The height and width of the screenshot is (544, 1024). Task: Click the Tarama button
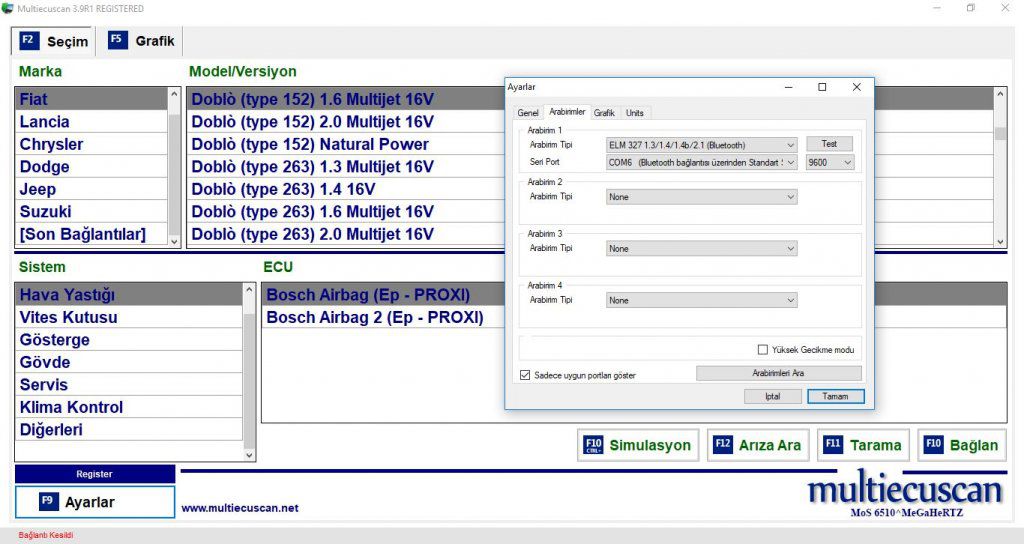863,445
